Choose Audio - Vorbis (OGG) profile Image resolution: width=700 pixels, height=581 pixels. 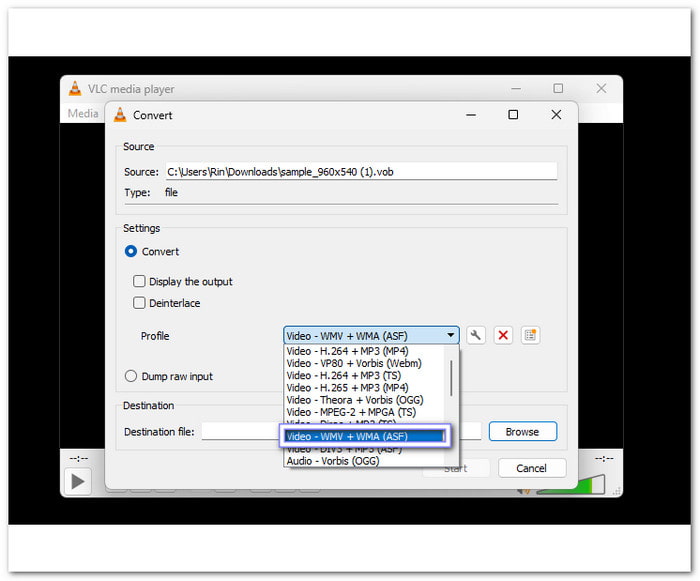tap(364, 461)
